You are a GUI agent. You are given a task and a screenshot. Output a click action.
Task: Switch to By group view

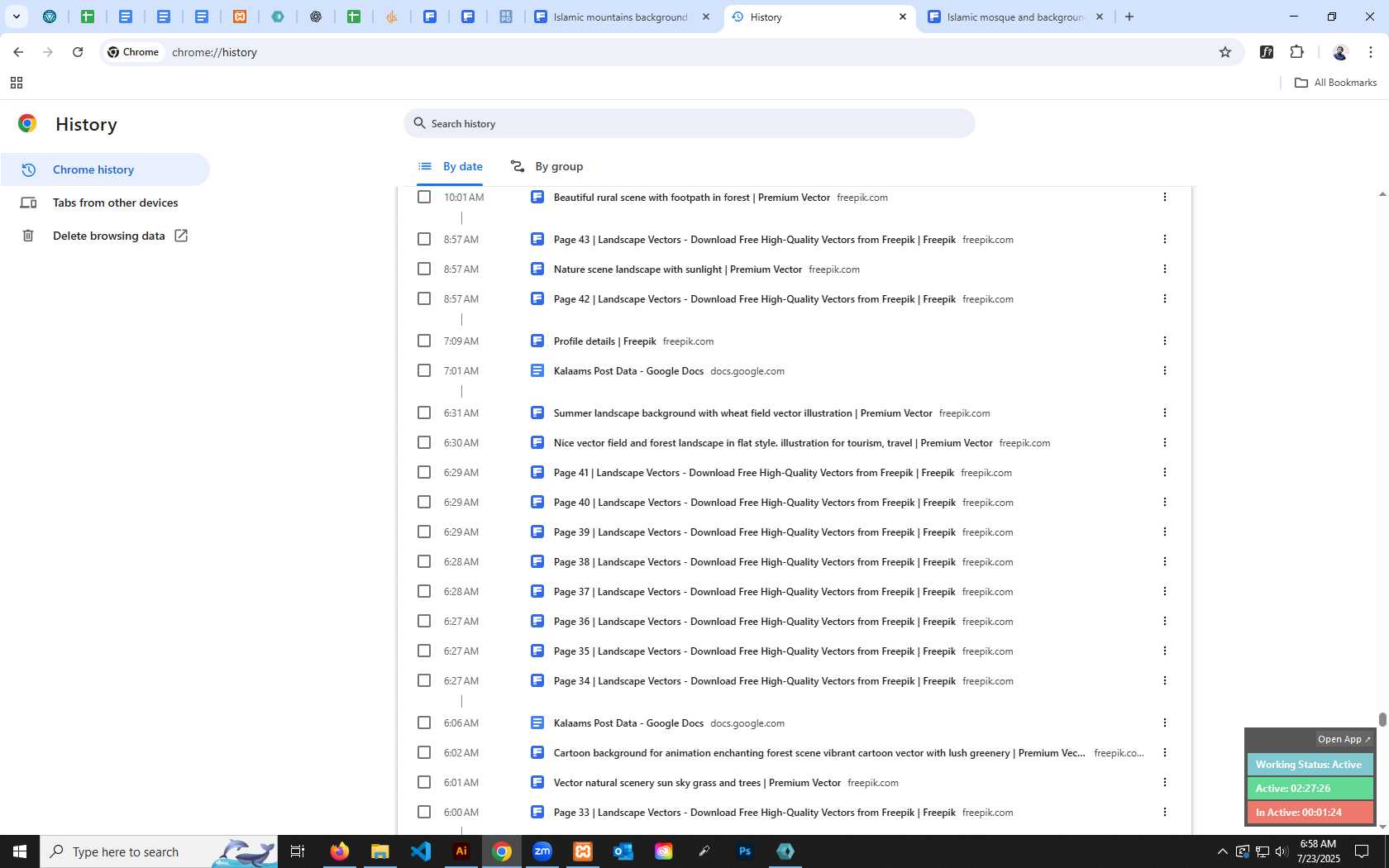[547, 166]
